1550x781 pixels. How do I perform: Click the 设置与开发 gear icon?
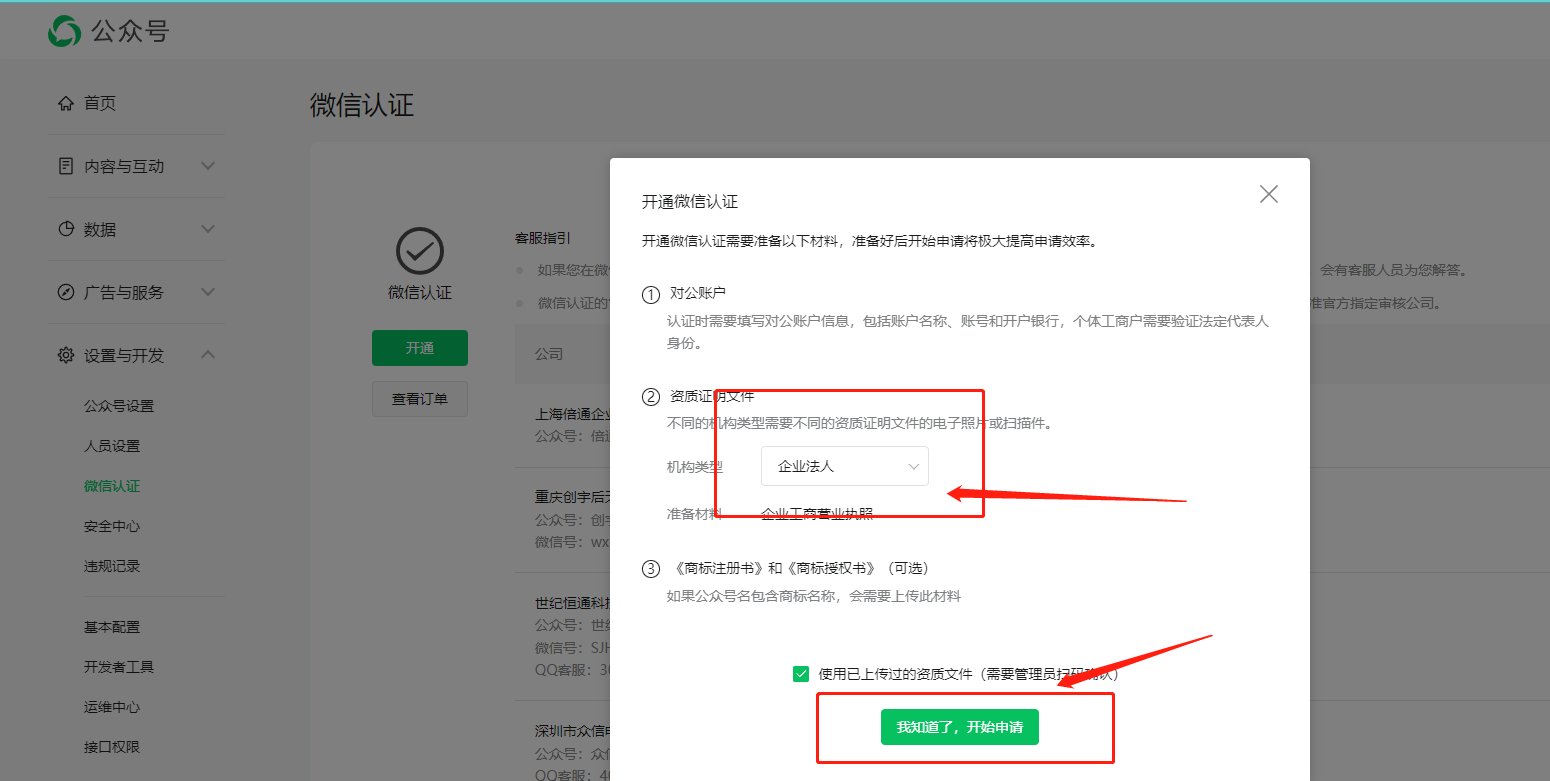[x=66, y=355]
